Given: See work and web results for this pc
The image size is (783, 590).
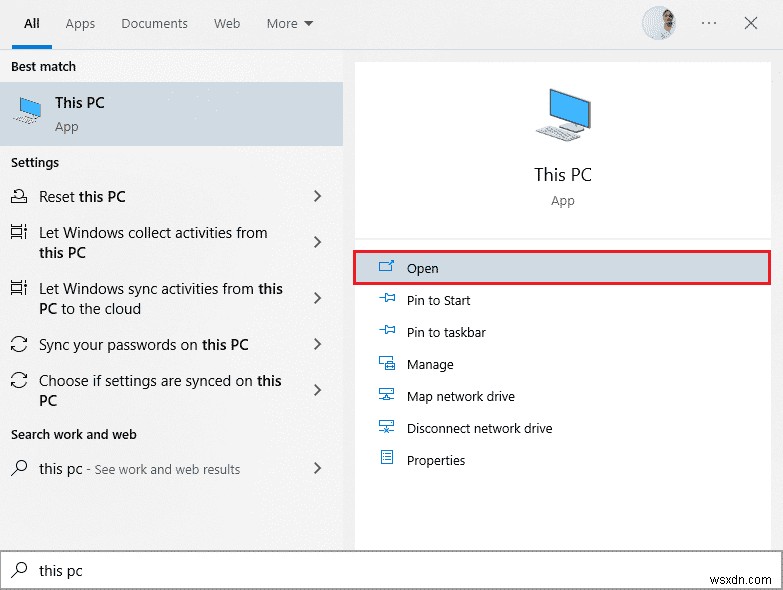Looking at the screenshot, I should (171, 468).
